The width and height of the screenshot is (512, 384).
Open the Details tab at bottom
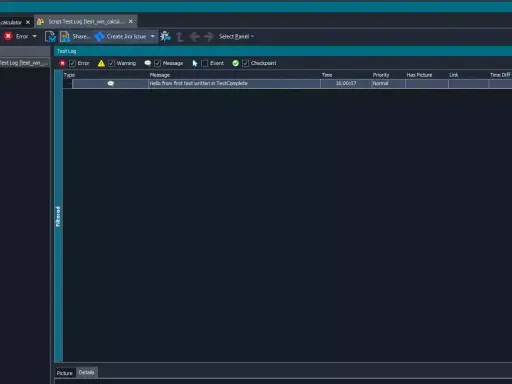87,372
